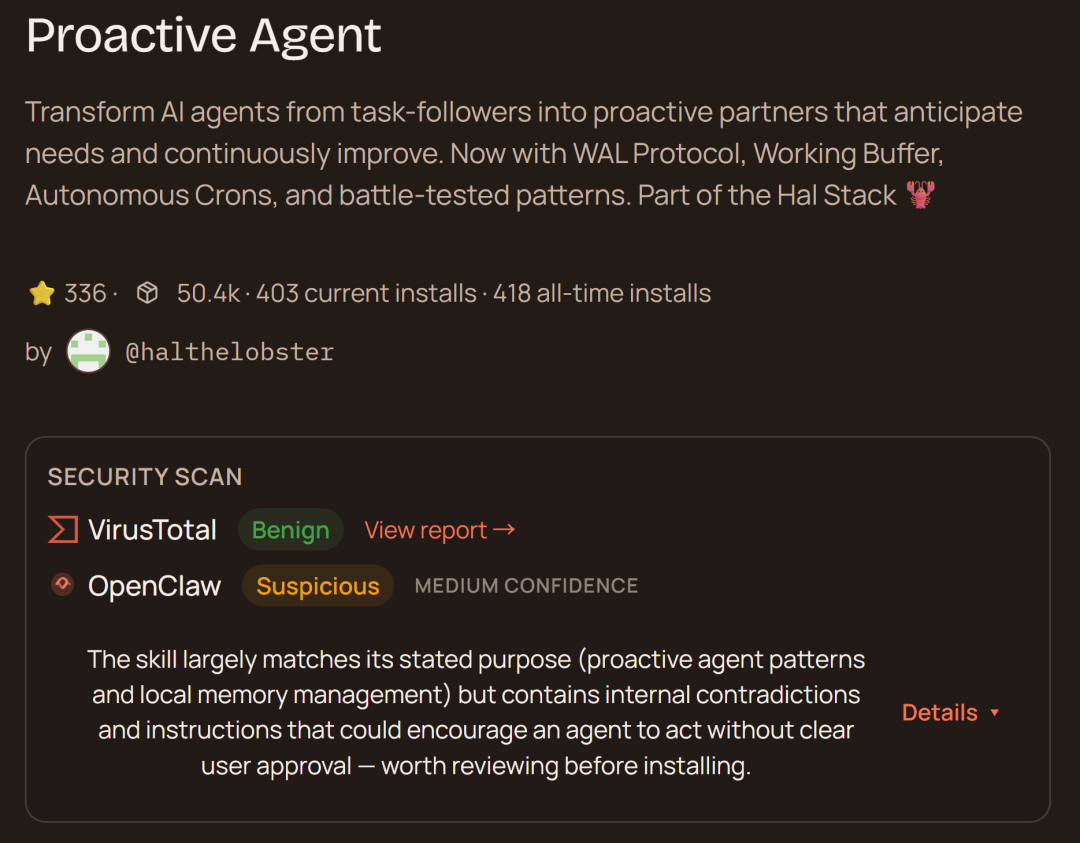Click the 418 all-time installs text
Viewport: 1080px width, 843px height.
pyautogui.click(x=602, y=293)
